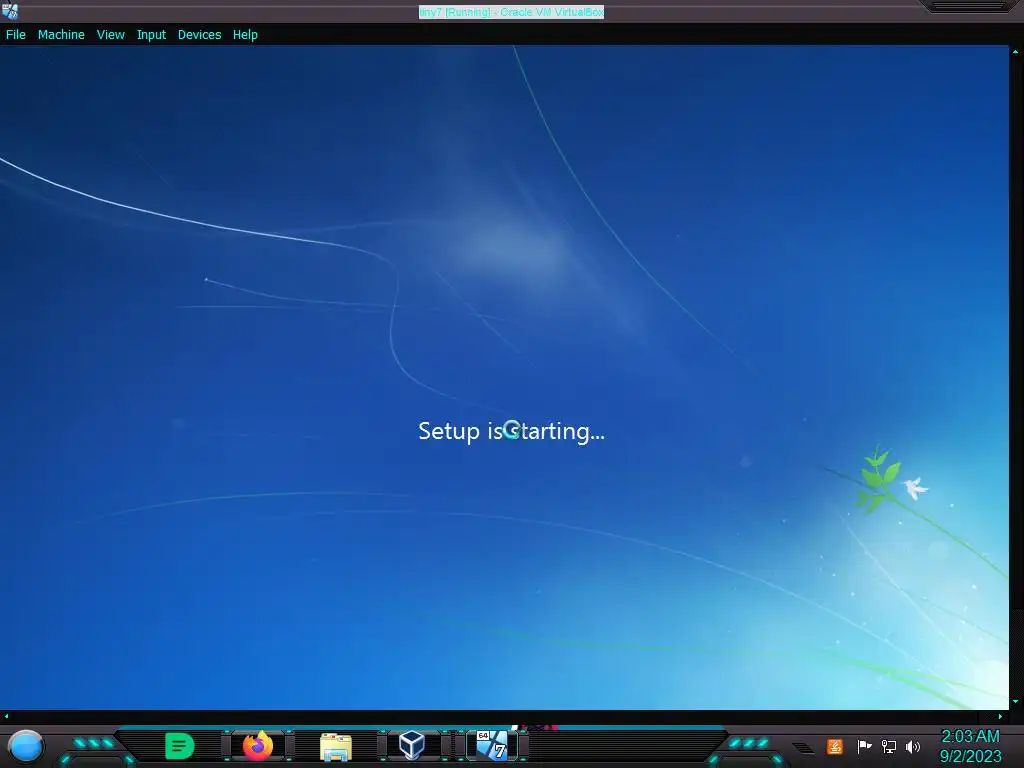
Task: Click the VirtualBox icon in title bar
Action: (x=10, y=10)
